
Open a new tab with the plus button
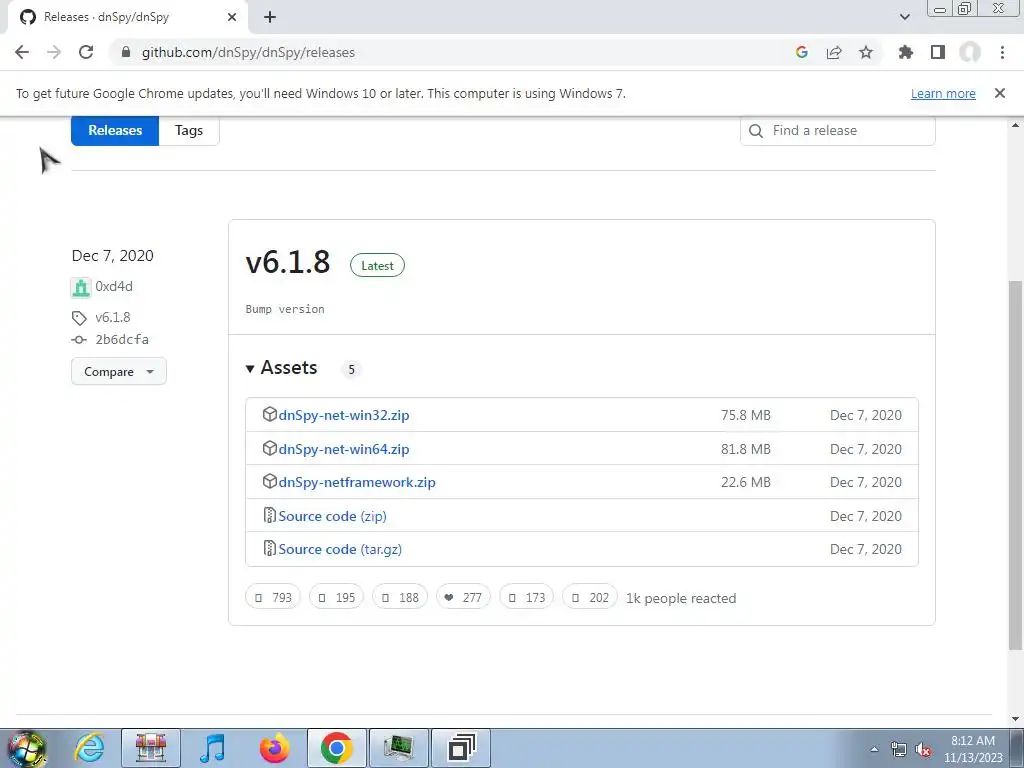tap(270, 17)
